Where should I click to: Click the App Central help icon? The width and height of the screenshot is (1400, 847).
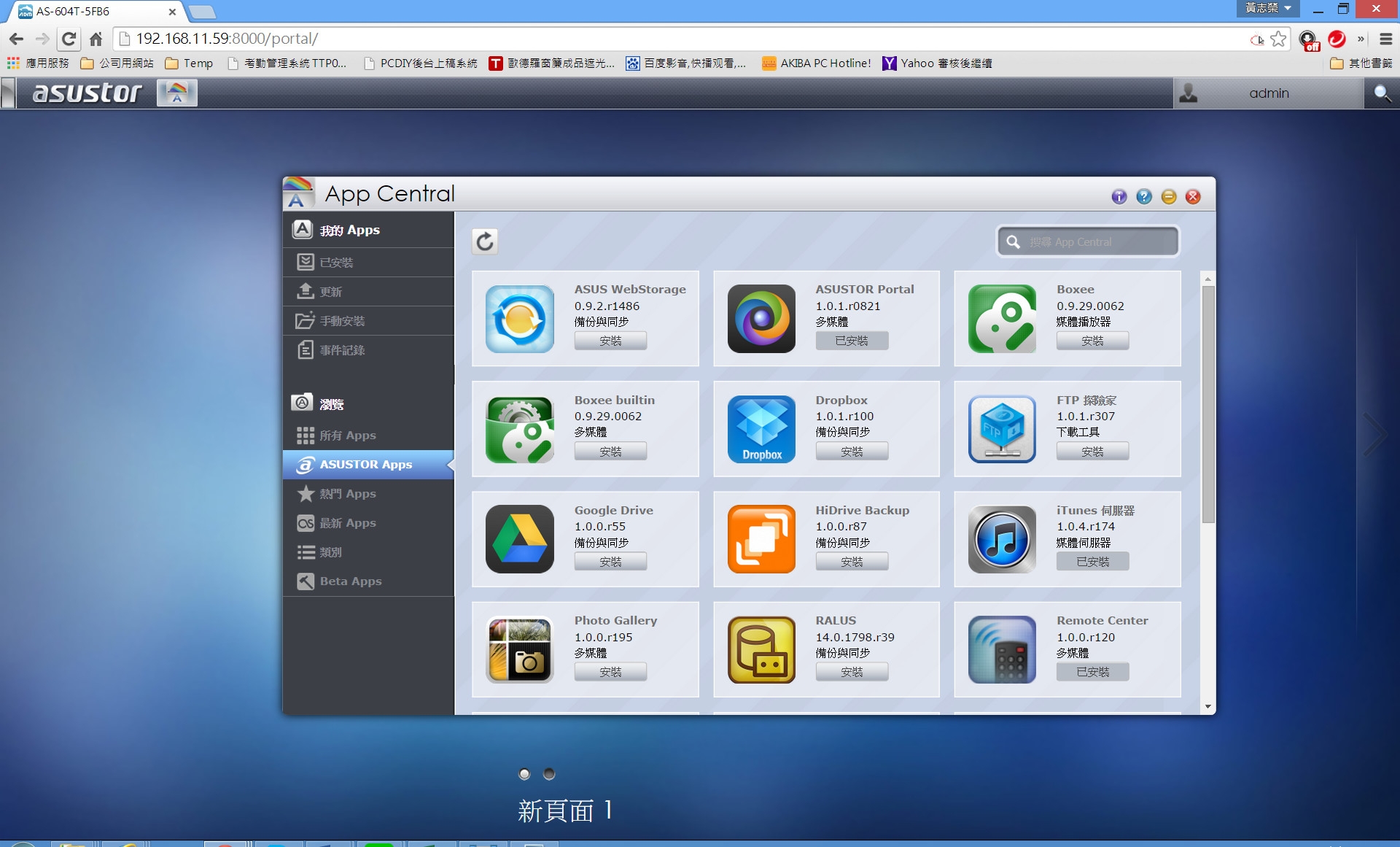(x=1144, y=196)
